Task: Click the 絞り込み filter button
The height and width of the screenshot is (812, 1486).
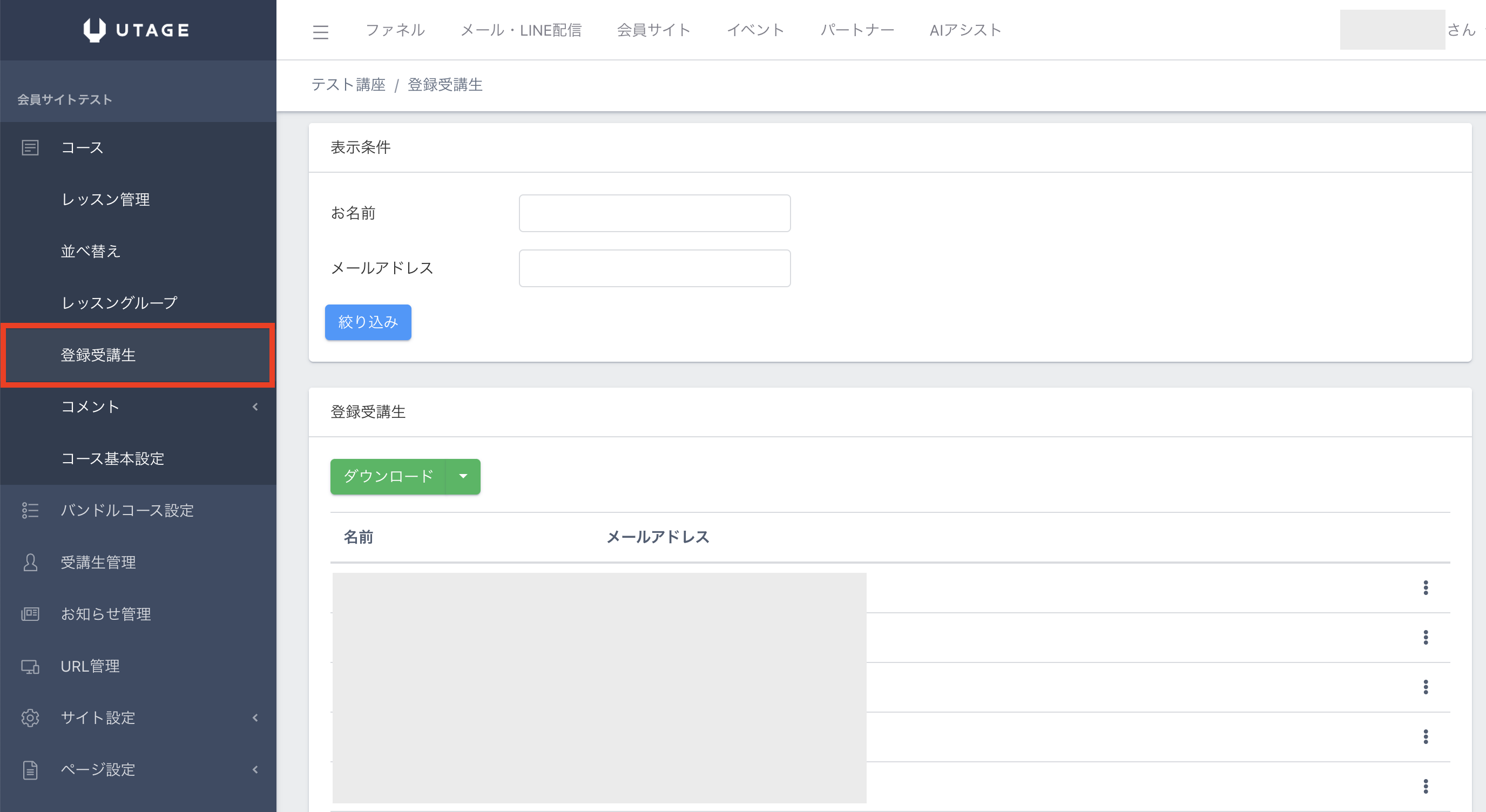Action: (368, 322)
